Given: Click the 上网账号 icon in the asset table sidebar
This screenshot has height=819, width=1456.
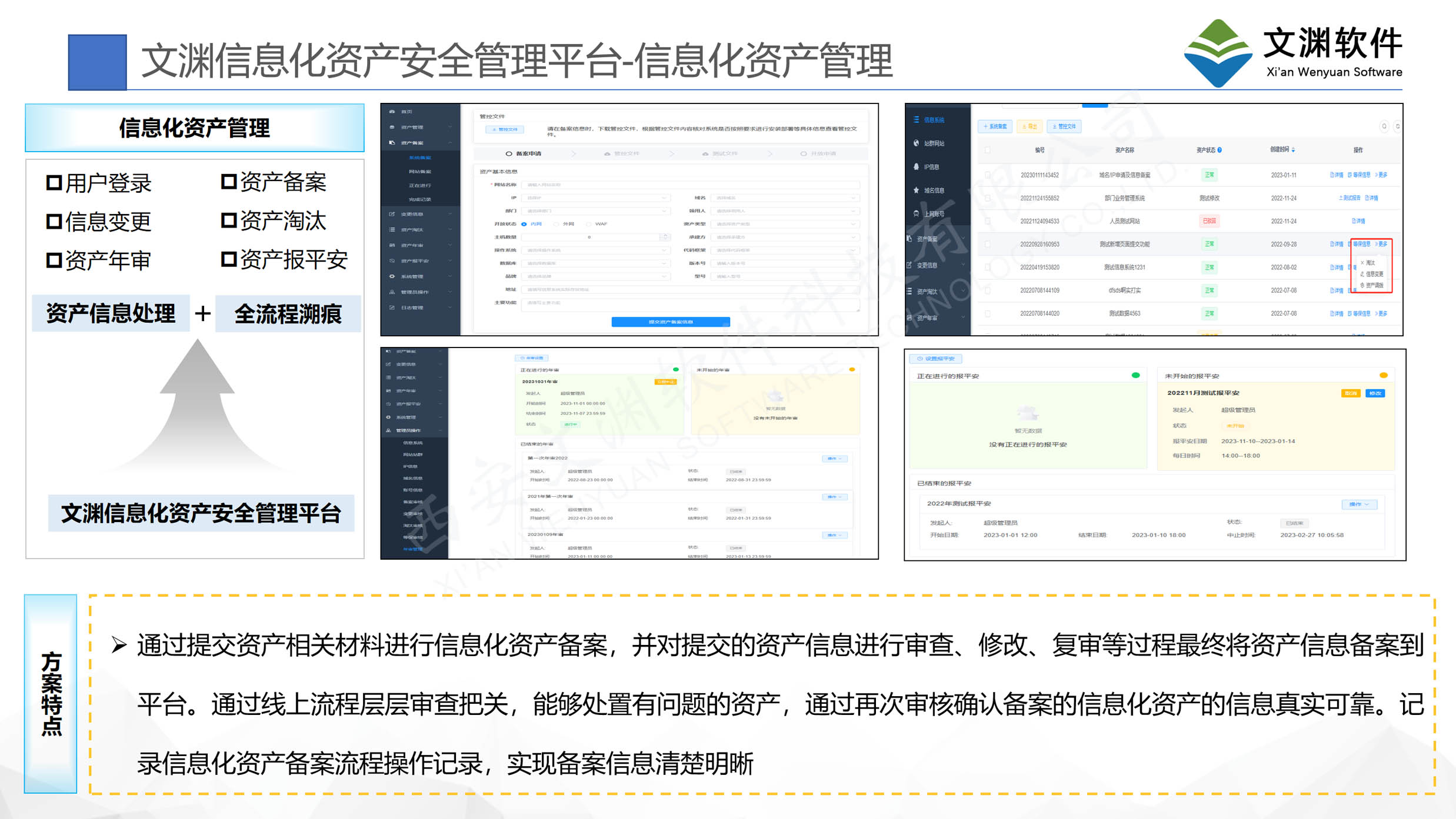Looking at the screenshot, I should click(917, 214).
